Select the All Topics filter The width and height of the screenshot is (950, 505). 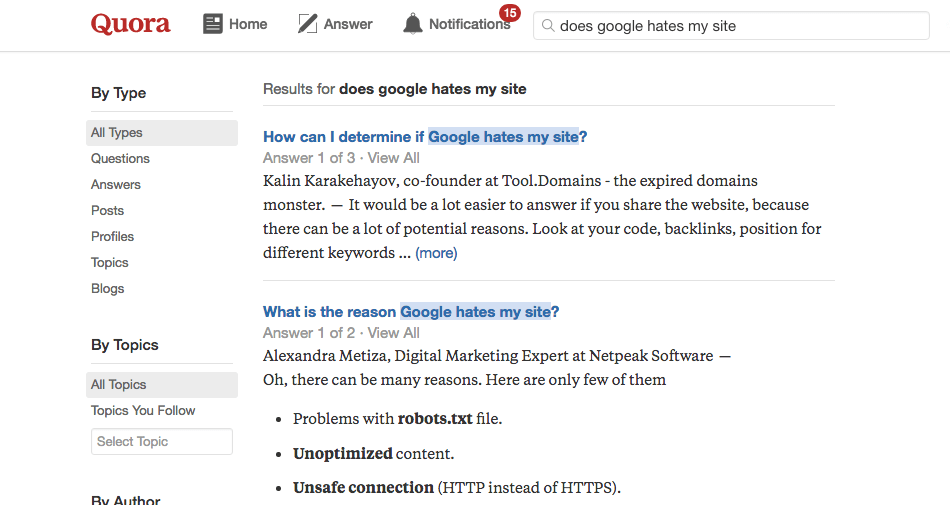click(x=162, y=385)
